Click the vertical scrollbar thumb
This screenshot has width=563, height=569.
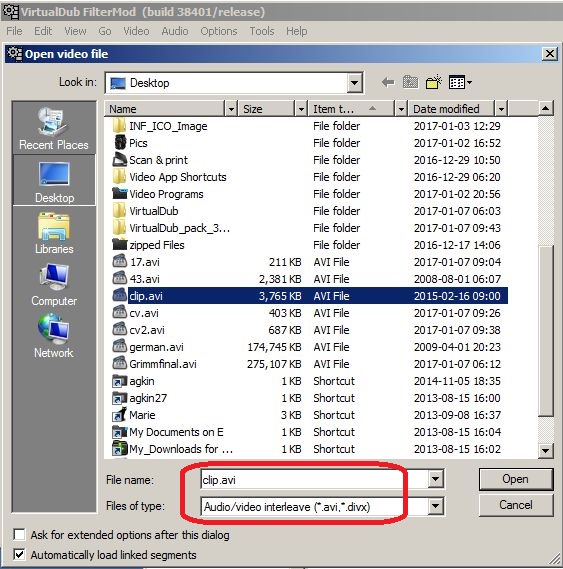coord(546,331)
